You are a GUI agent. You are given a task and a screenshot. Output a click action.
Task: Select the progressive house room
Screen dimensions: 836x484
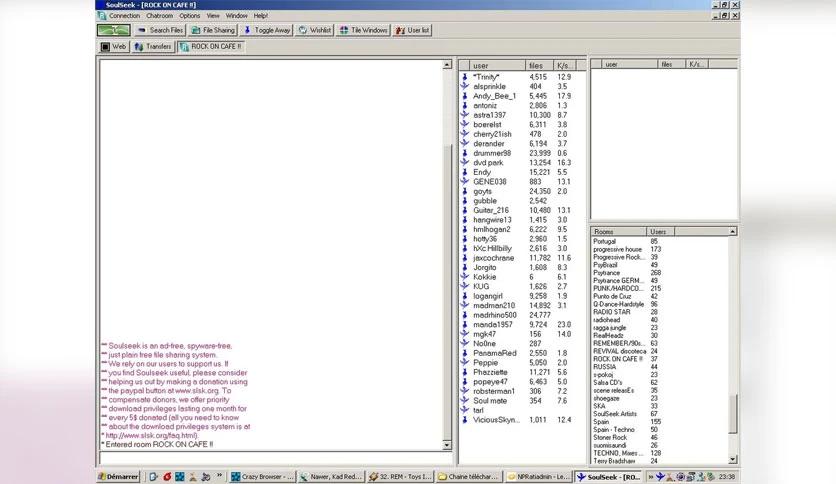617,249
